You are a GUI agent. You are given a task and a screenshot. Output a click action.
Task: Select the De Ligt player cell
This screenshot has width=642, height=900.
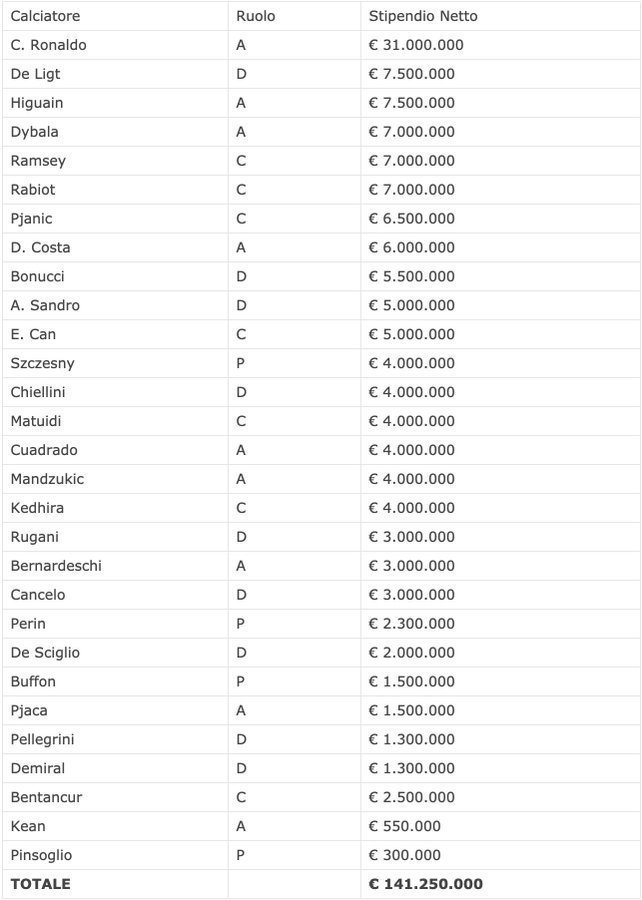(x=35, y=74)
